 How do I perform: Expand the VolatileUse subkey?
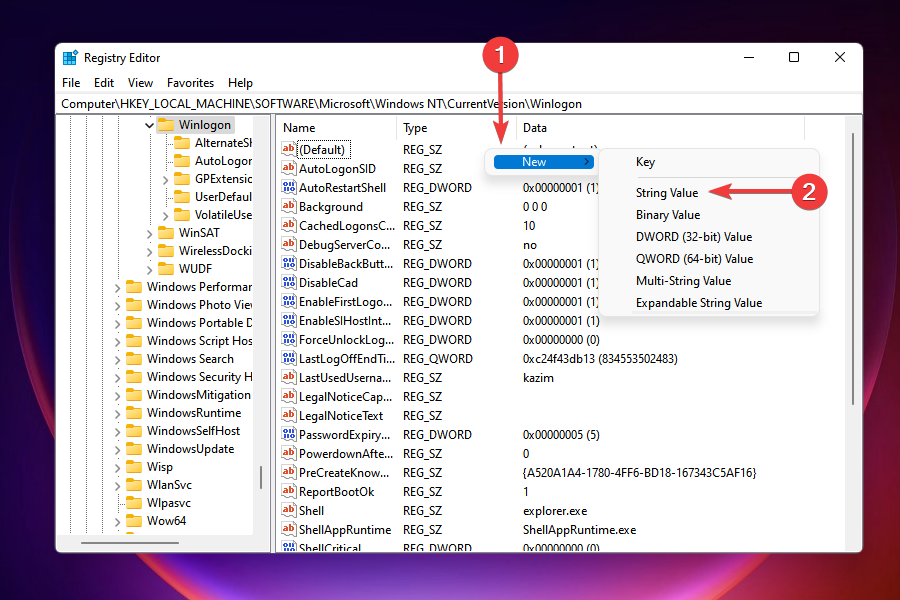(x=165, y=216)
